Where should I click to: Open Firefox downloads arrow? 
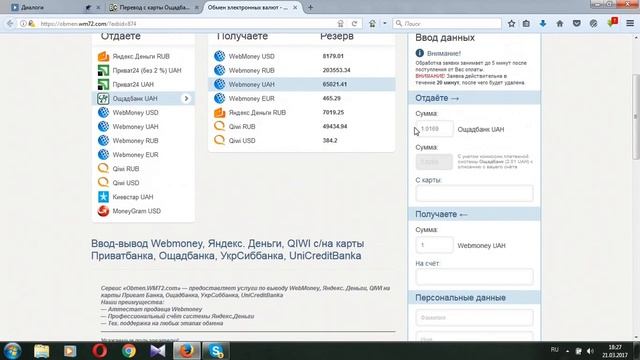pyautogui.click(x=543, y=24)
